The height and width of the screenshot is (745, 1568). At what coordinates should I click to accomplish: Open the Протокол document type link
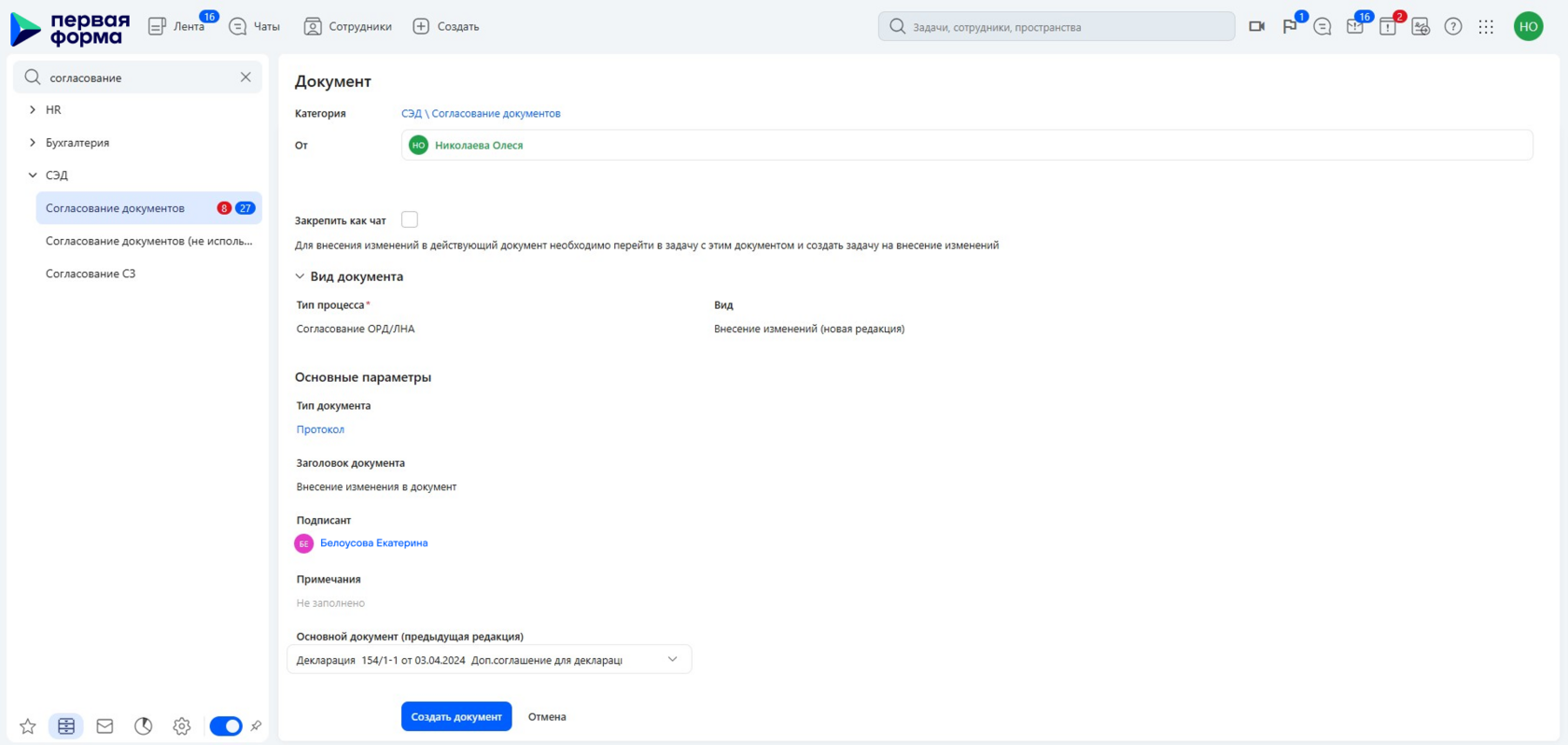click(x=320, y=429)
